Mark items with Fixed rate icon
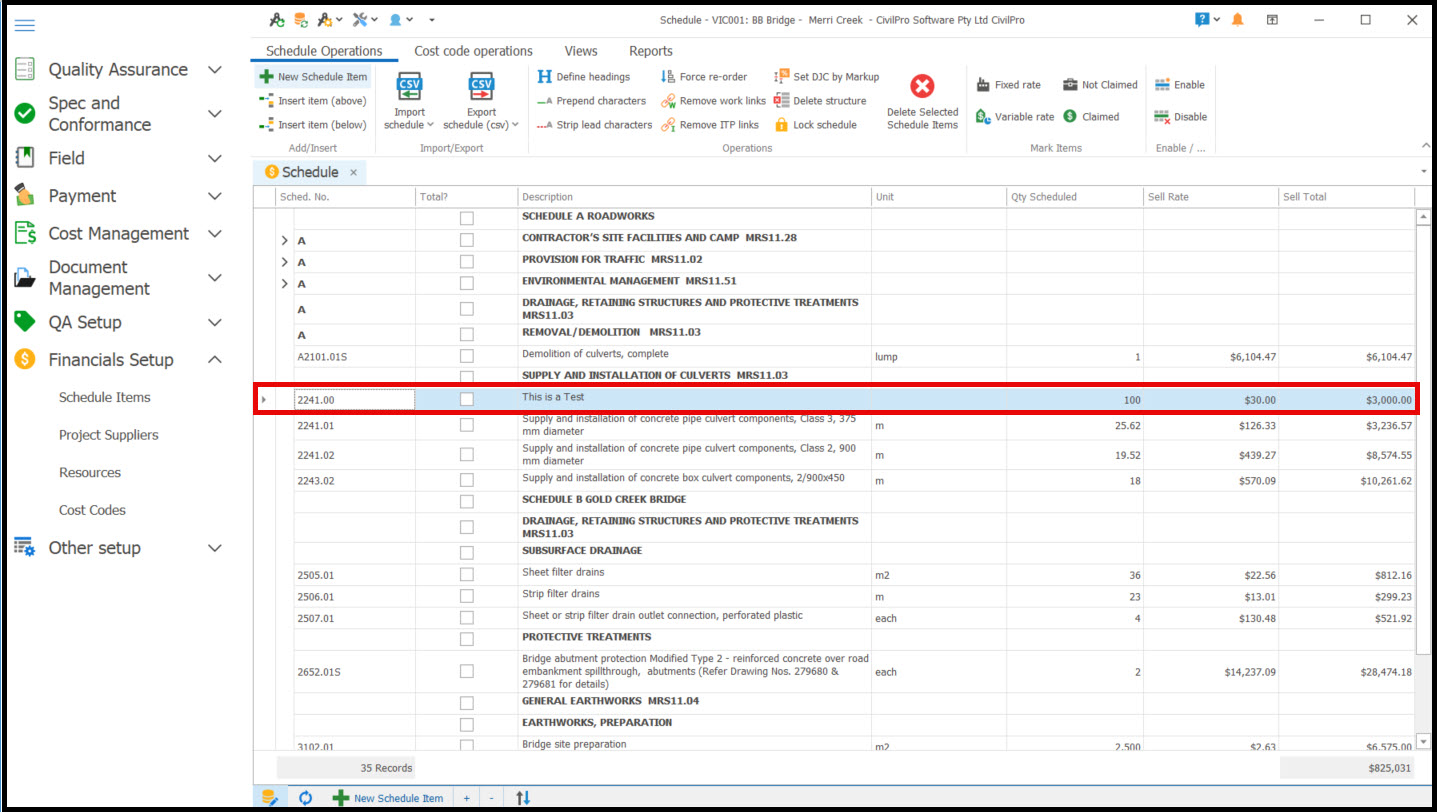Image resolution: width=1437 pixels, height=812 pixels. 983,85
